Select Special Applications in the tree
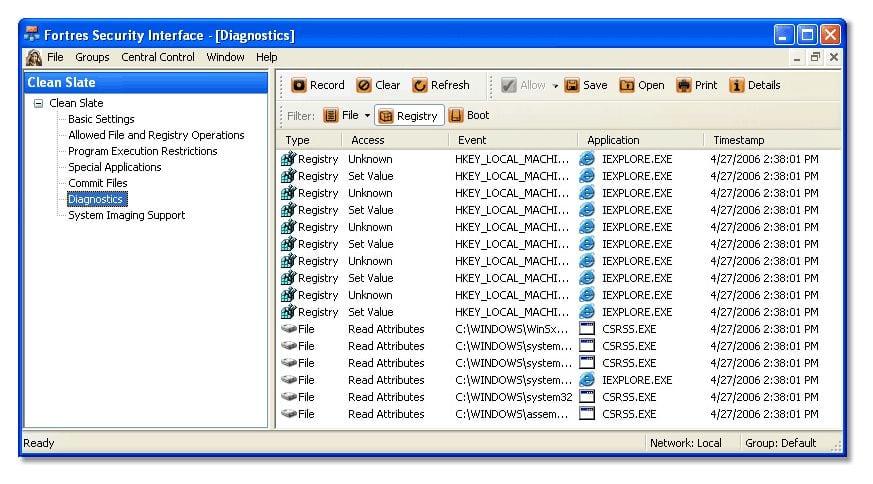This screenshot has height=484, width=873. [115, 167]
